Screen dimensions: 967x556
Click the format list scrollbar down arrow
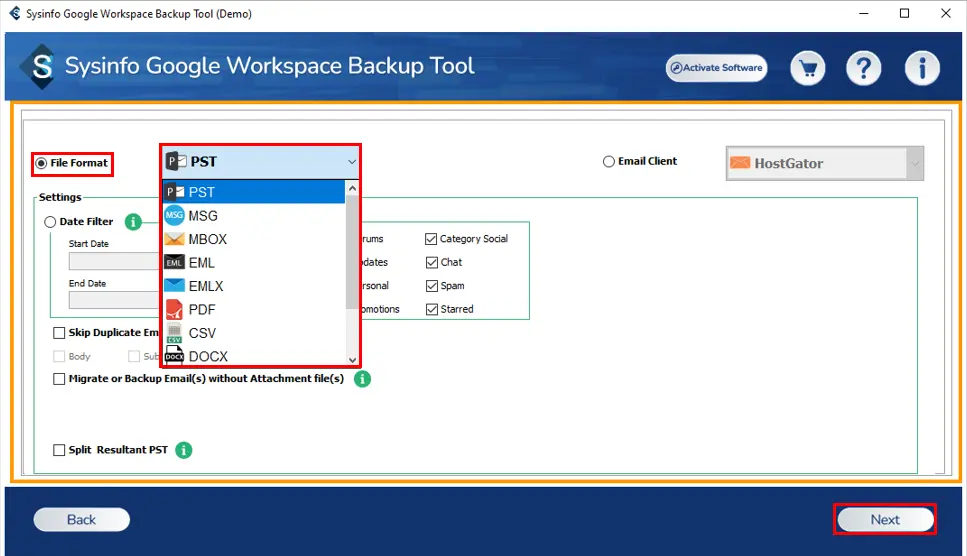[352, 360]
